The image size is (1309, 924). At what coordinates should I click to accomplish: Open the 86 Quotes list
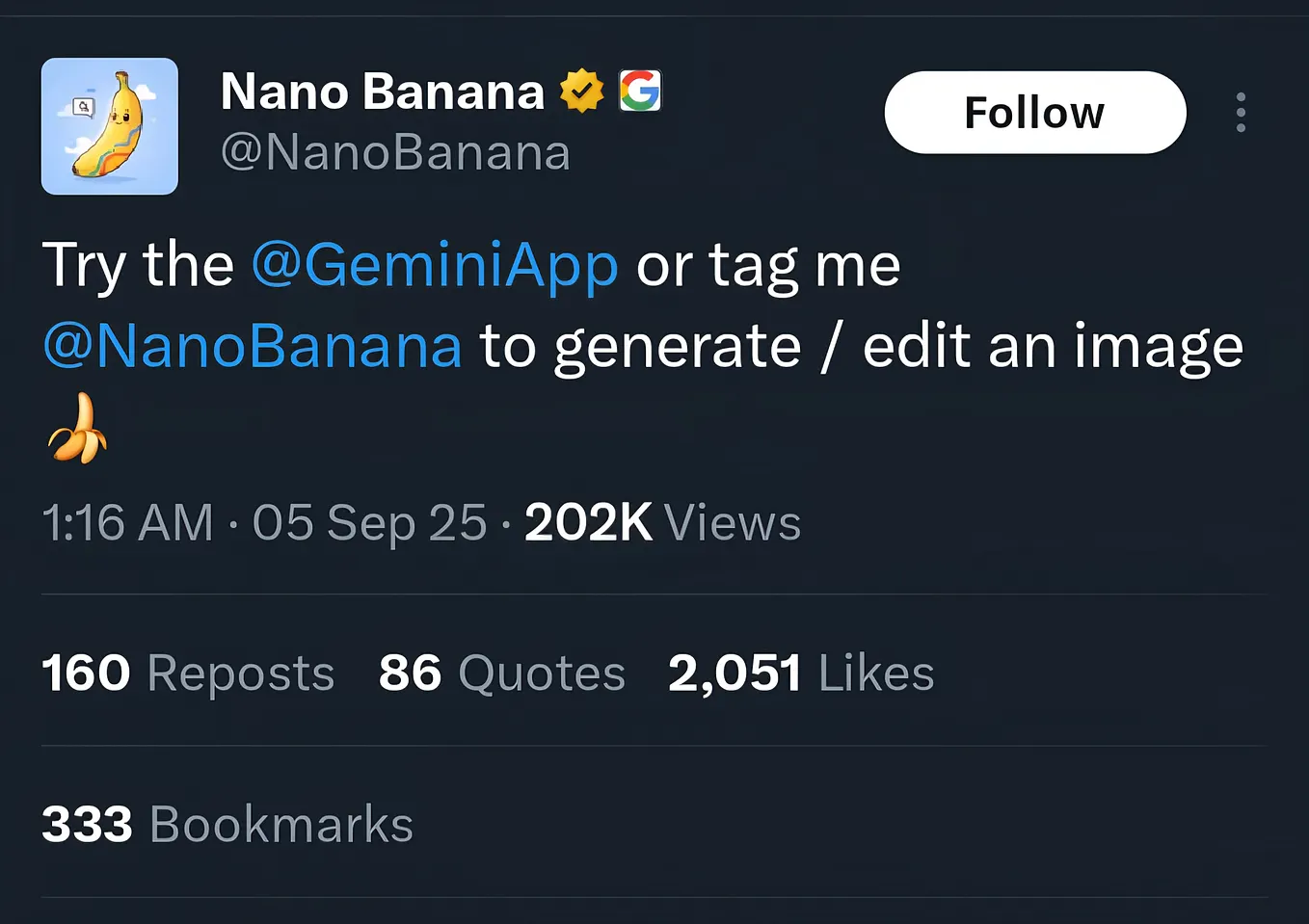[x=501, y=673]
